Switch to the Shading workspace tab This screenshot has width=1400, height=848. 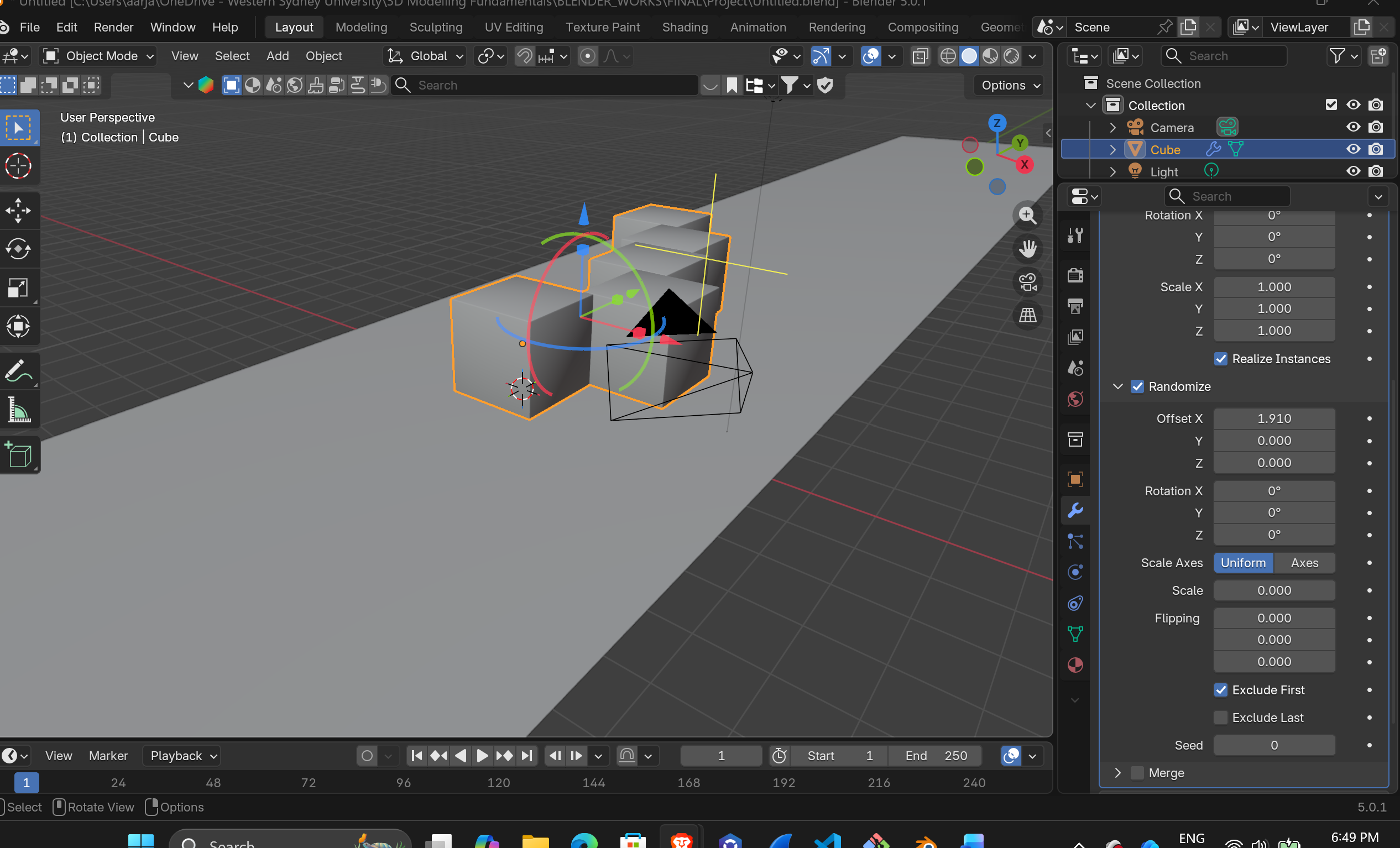point(685,27)
